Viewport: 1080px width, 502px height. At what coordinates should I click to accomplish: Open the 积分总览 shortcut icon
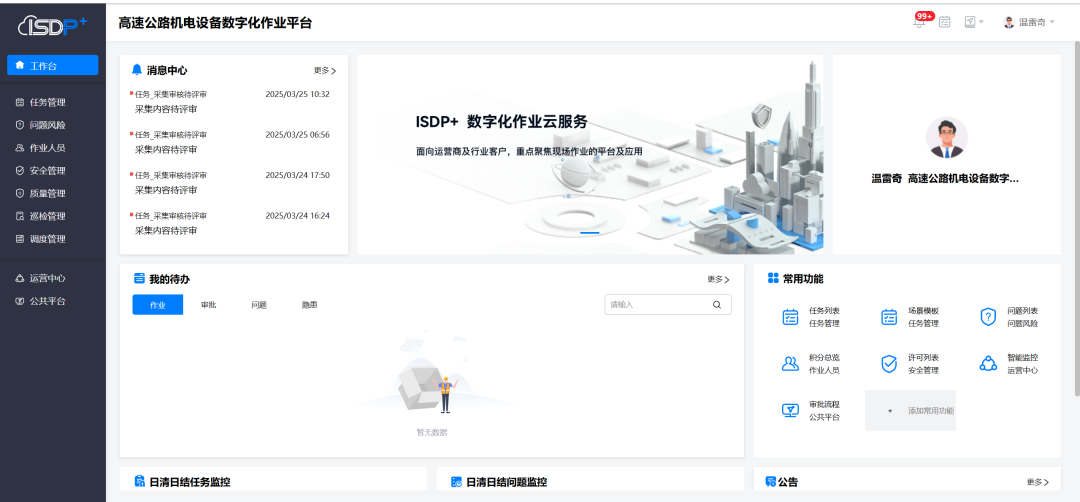(790, 364)
